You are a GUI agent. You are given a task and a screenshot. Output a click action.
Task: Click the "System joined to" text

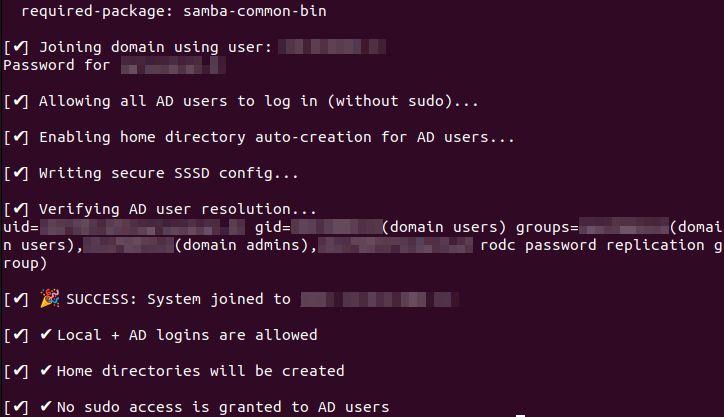pos(225,299)
